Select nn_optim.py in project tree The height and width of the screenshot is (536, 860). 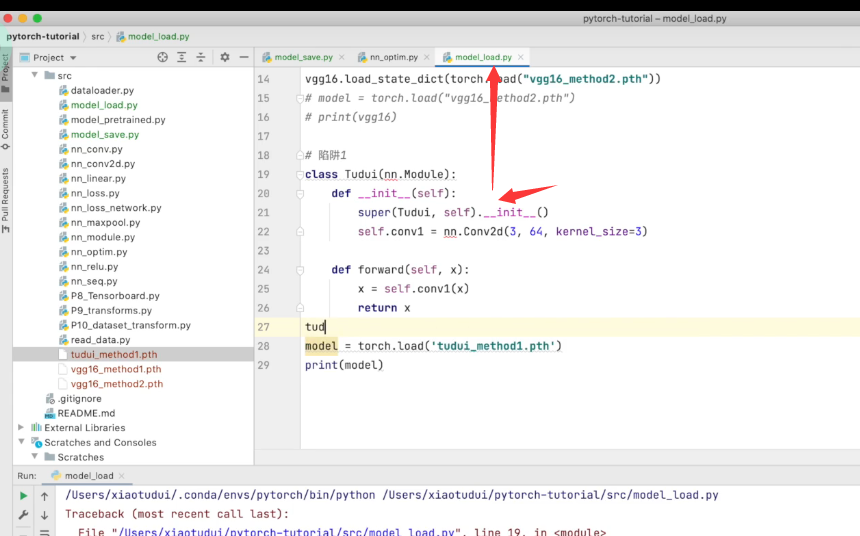pyautogui.click(x=99, y=252)
